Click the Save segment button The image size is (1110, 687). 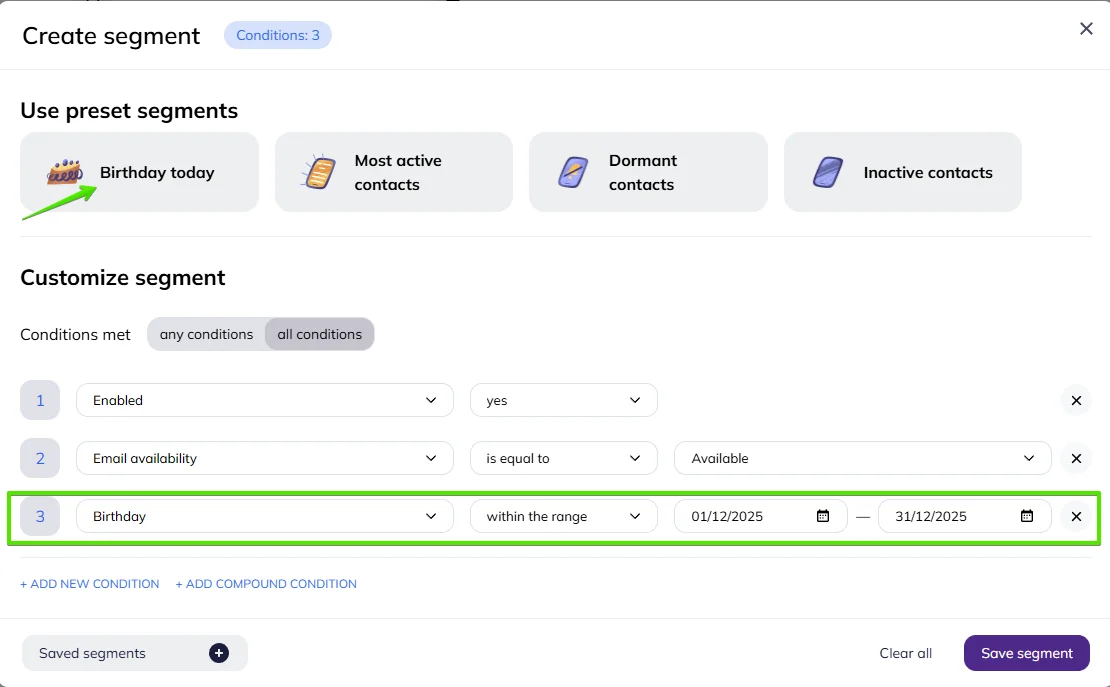[1026, 653]
